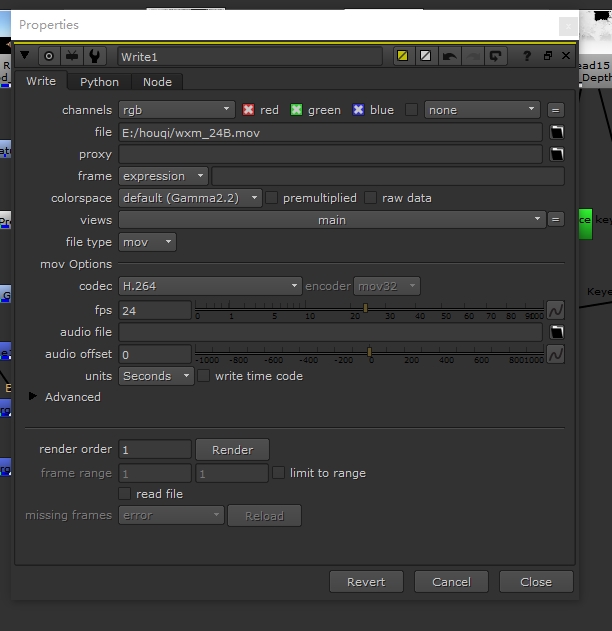
Task: Browse for proxy file folder icon
Action: pyautogui.click(x=557, y=154)
